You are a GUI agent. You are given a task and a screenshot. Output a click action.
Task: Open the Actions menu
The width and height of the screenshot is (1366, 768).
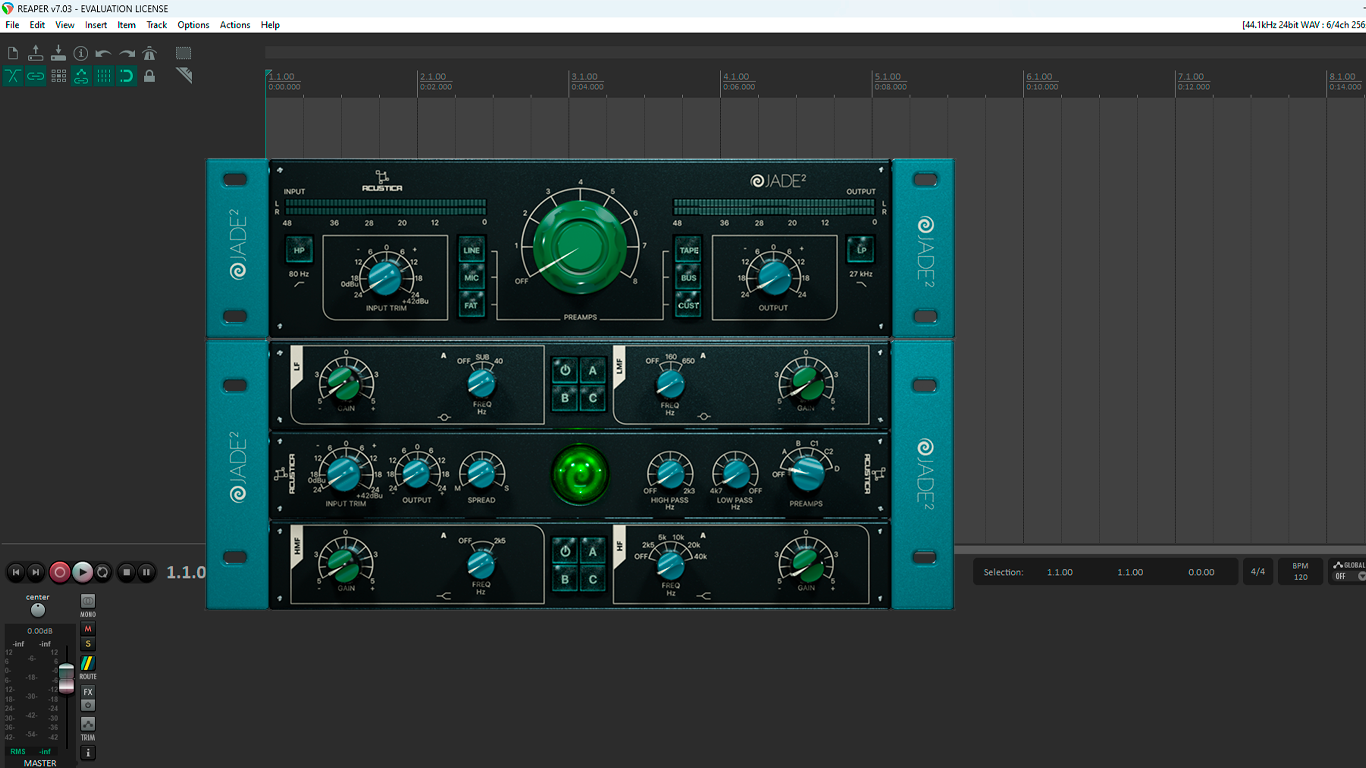235,25
